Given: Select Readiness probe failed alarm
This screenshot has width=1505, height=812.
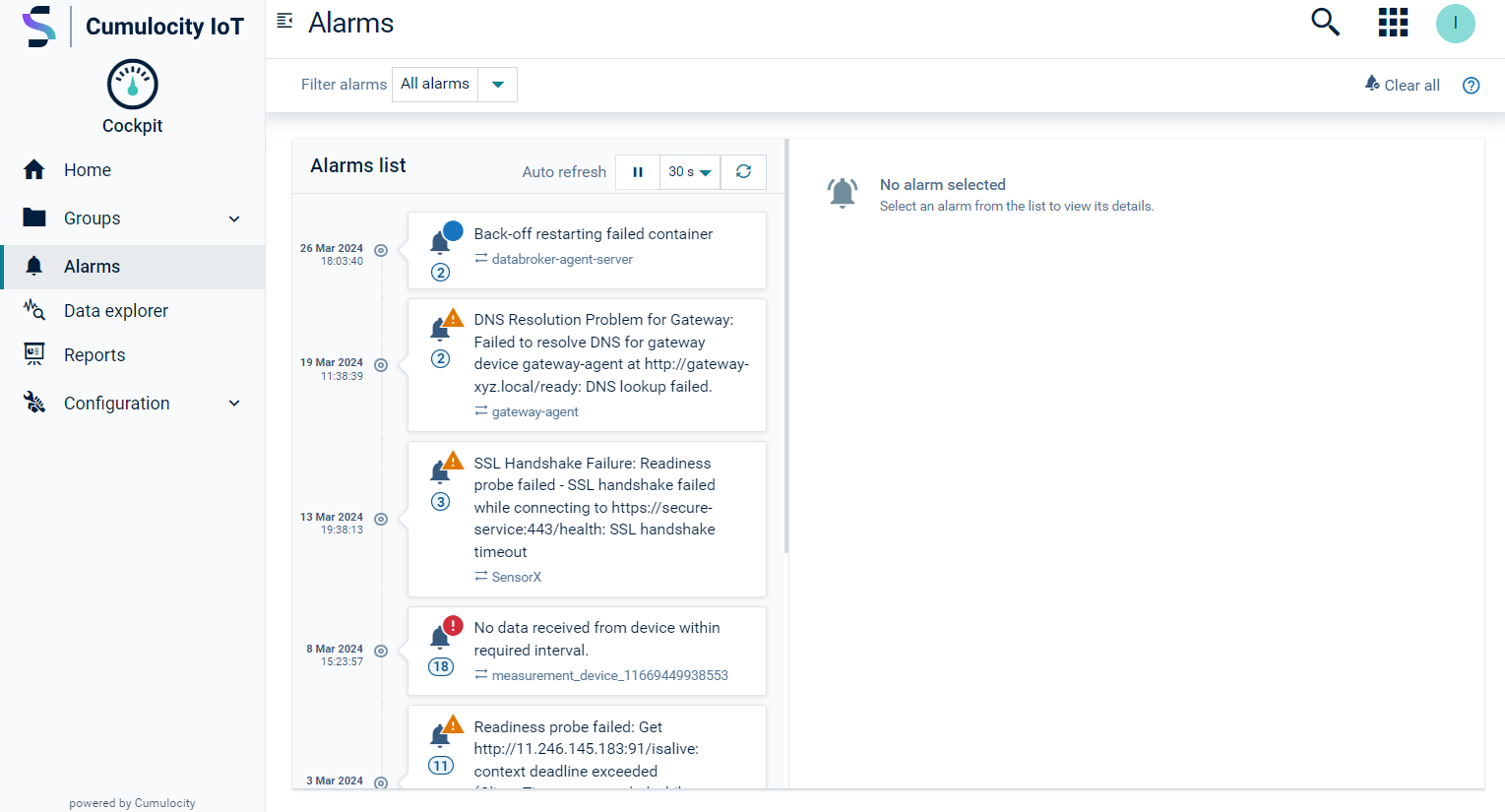Looking at the screenshot, I should (587, 747).
